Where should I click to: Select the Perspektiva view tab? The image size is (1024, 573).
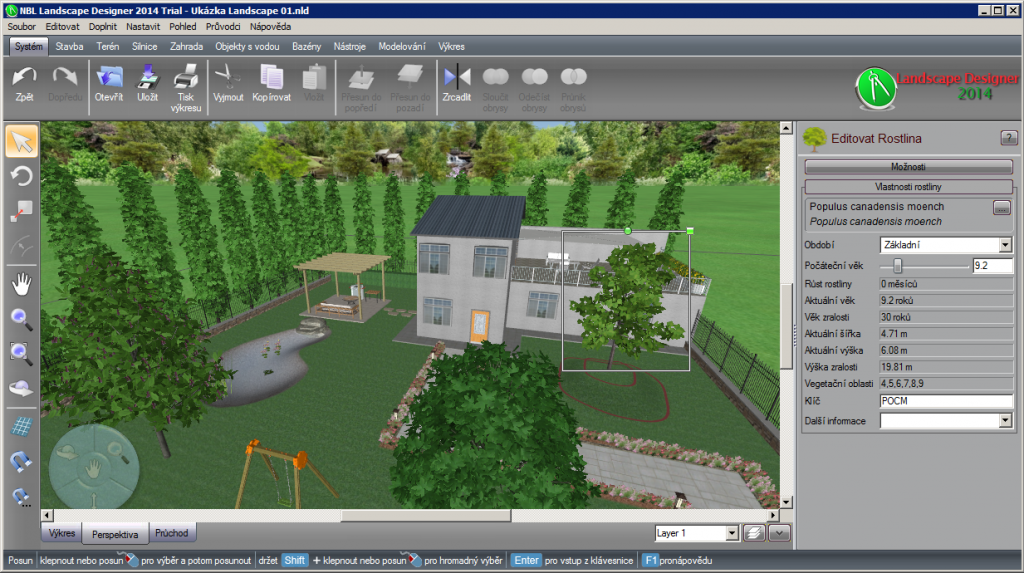click(115, 534)
